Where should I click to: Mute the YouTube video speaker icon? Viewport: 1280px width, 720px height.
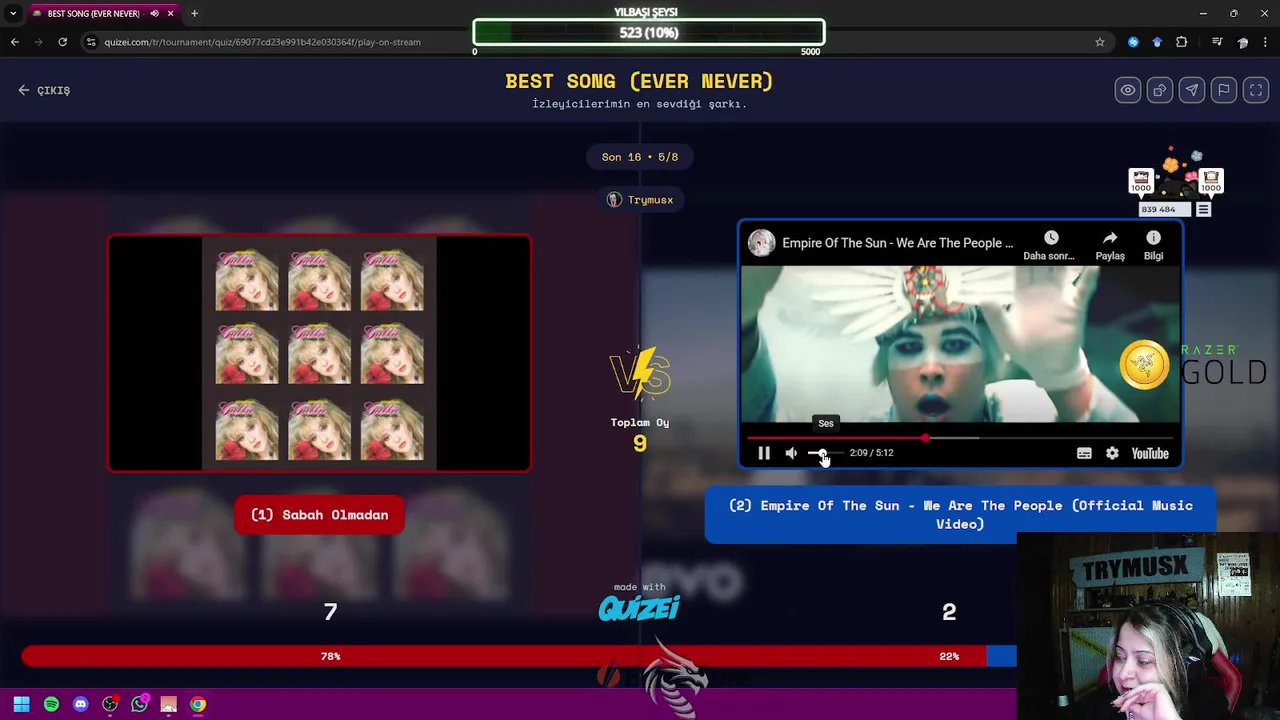coord(791,453)
